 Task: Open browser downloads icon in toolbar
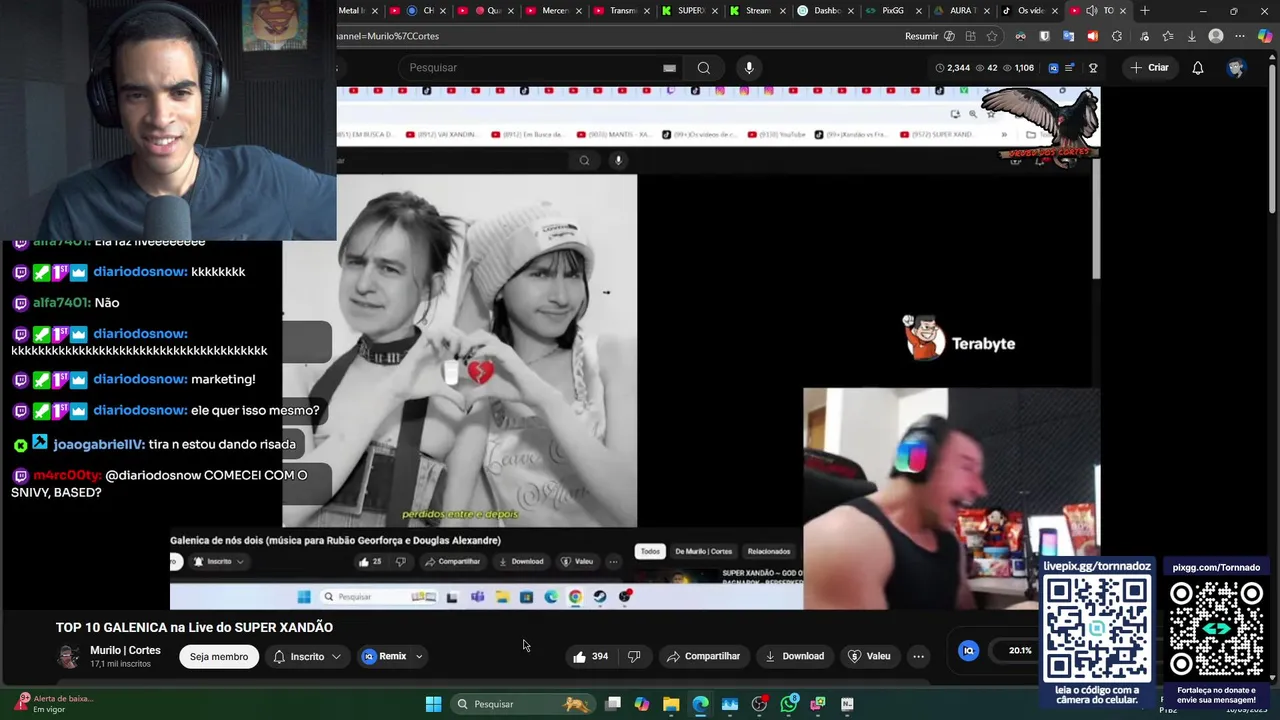tap(1191, 36)
